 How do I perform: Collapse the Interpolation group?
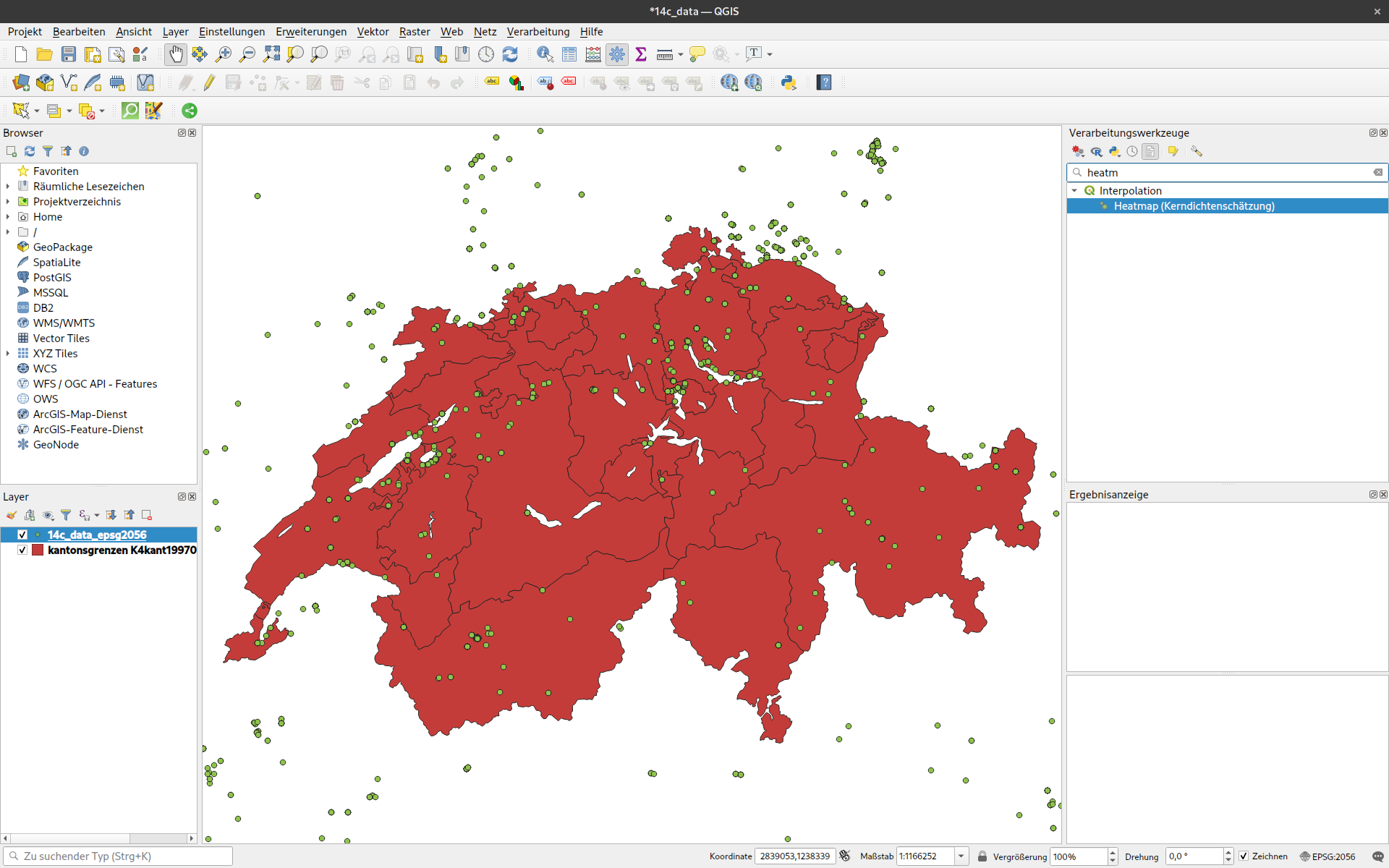point(1075,191)
